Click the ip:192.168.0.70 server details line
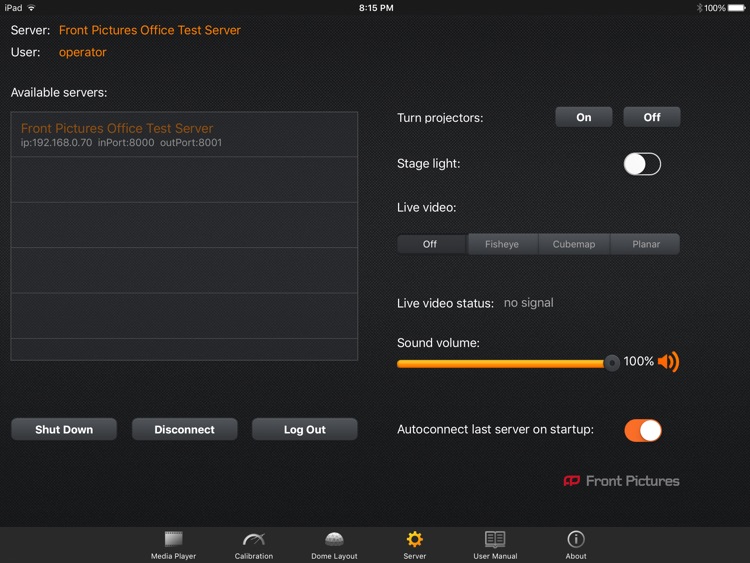Image resolution: width=750 pixels, height=563 pixels. [121, 143]
